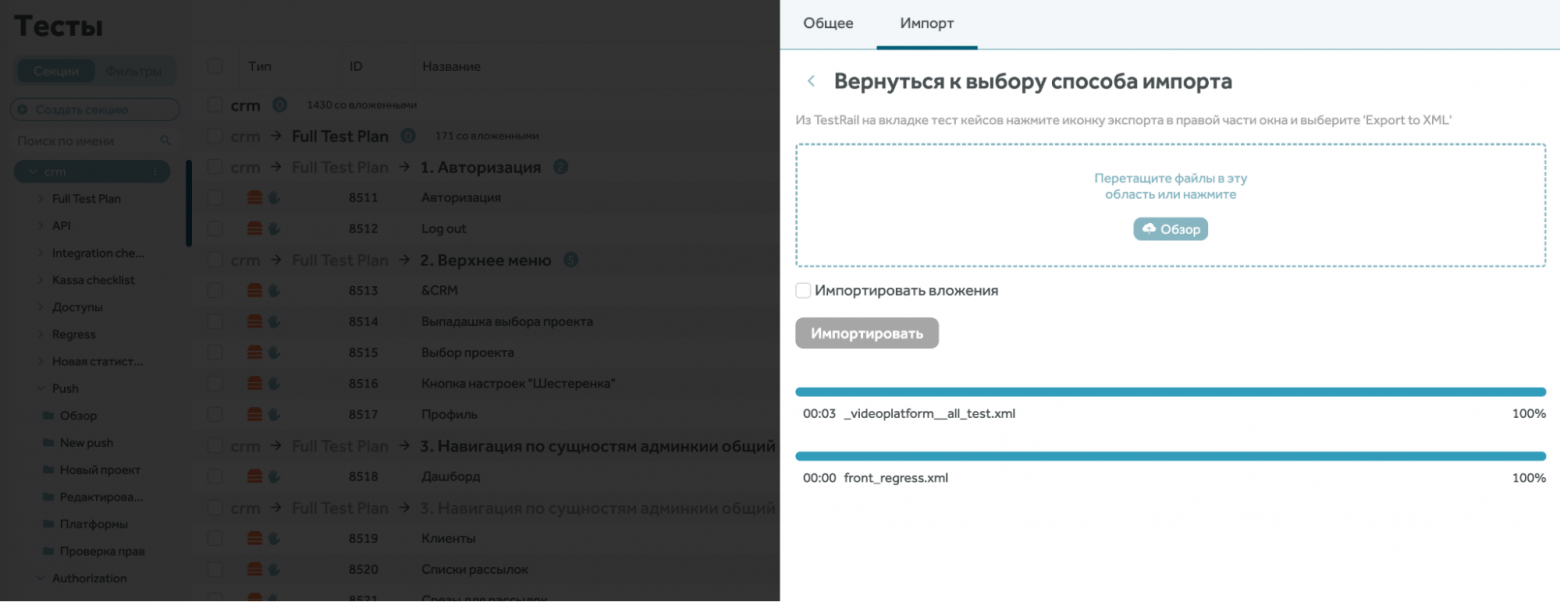
Task: Collapse the crm root section in the tree
Action: click(32, 172)
